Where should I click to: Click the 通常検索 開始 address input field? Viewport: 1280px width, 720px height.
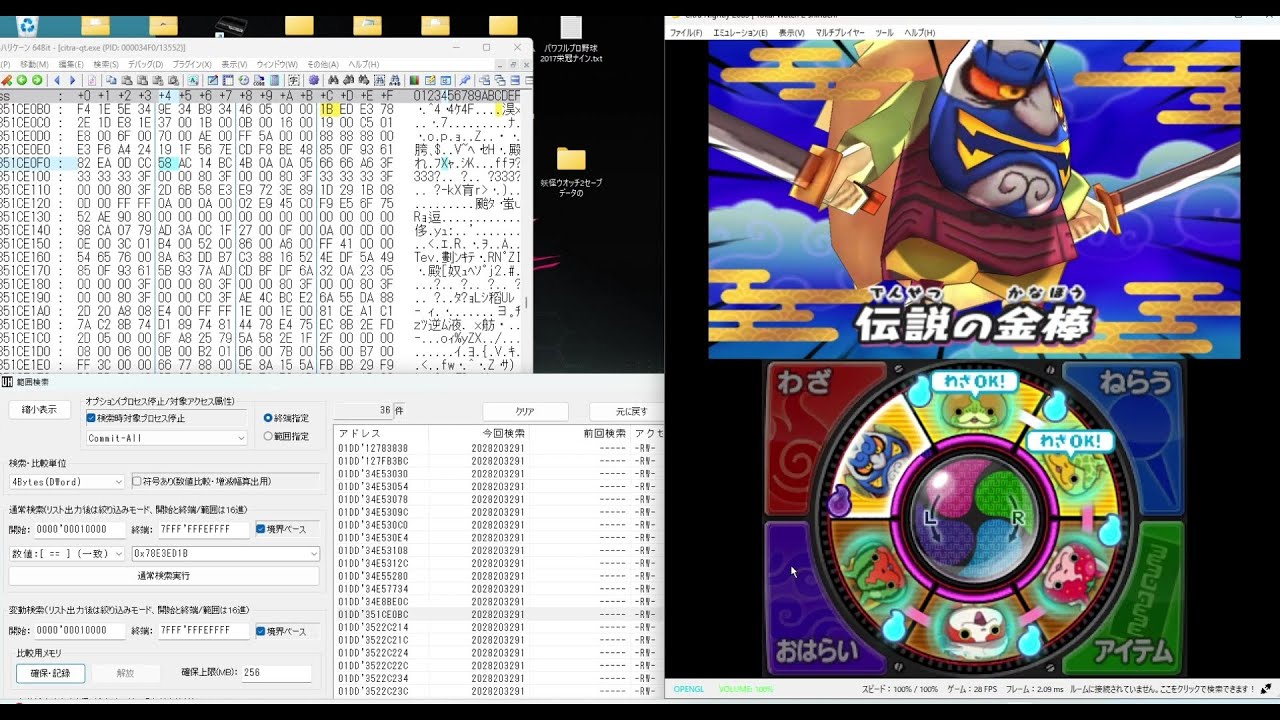click(79, 529)
